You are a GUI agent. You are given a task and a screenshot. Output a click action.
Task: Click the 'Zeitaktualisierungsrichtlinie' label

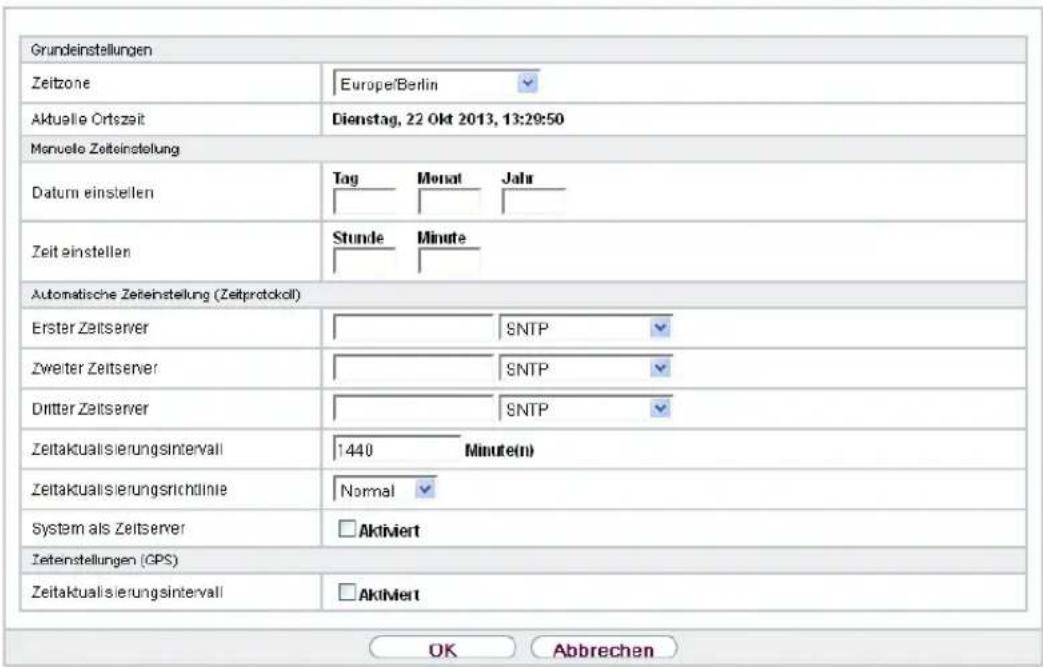[x=130, y=489]
